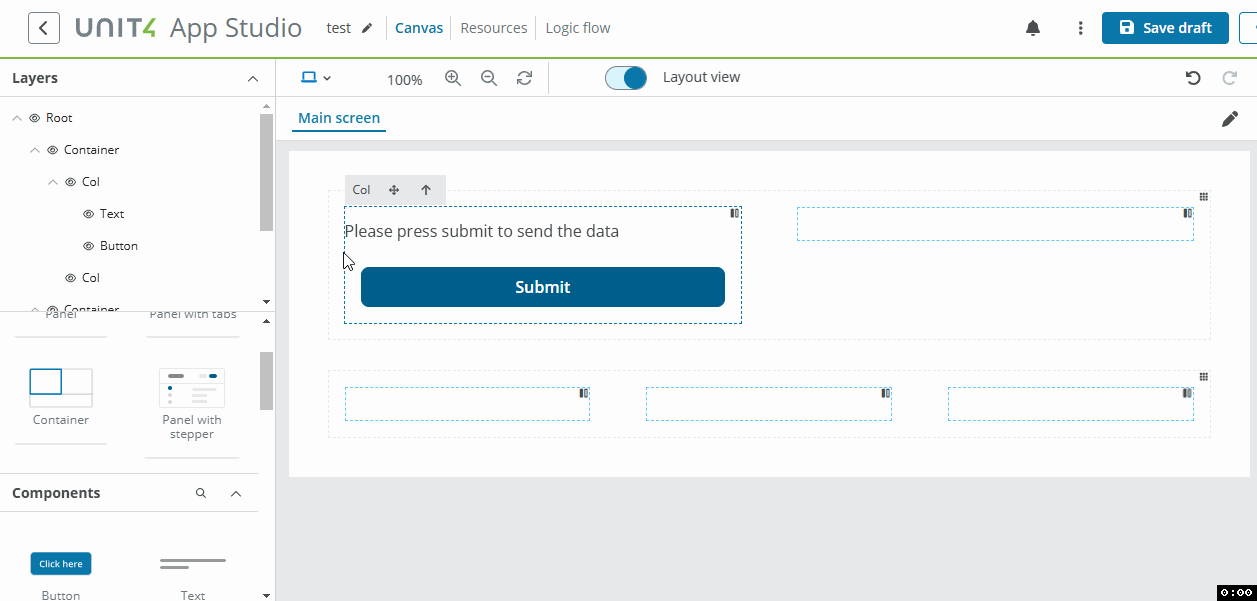Open the Logic flow tab
Image resolution: width=1257 pixels, height=601 pixels.
tap(578, 27)
